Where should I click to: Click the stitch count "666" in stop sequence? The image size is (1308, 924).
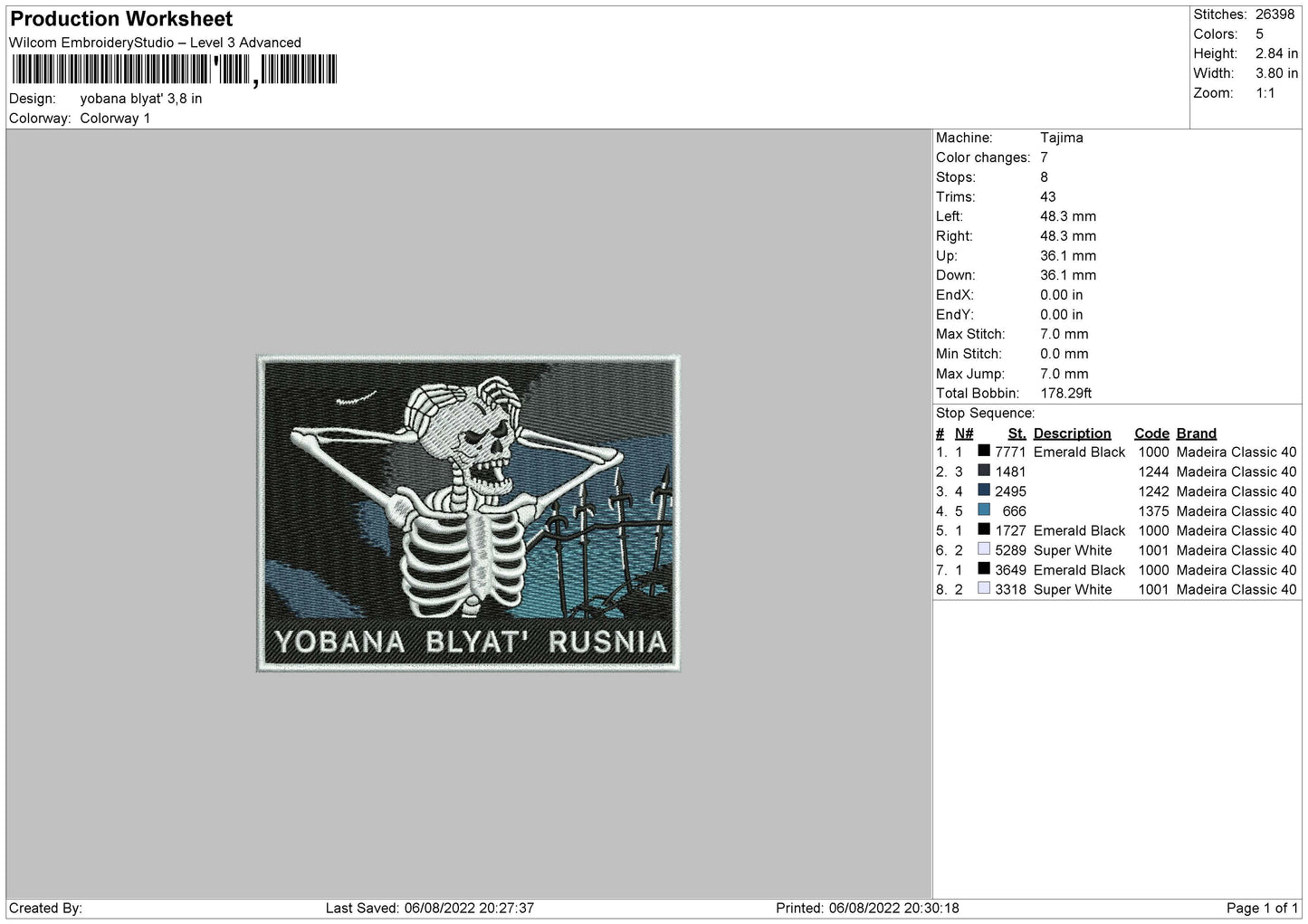tap(1015, 511)
